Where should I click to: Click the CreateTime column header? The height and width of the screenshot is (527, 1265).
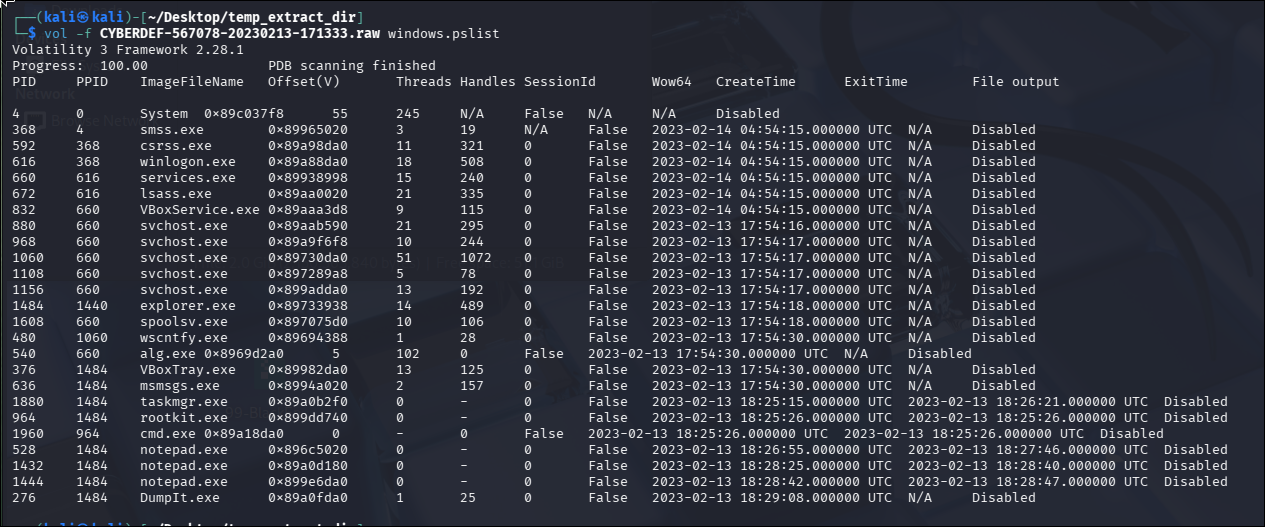pyautogui.click(x=756, y=81)
